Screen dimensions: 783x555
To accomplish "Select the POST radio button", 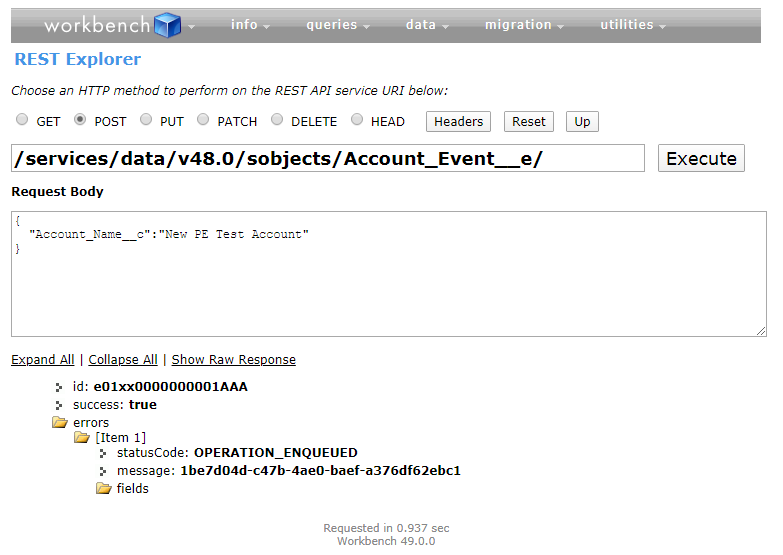I will tap(80, 119).
